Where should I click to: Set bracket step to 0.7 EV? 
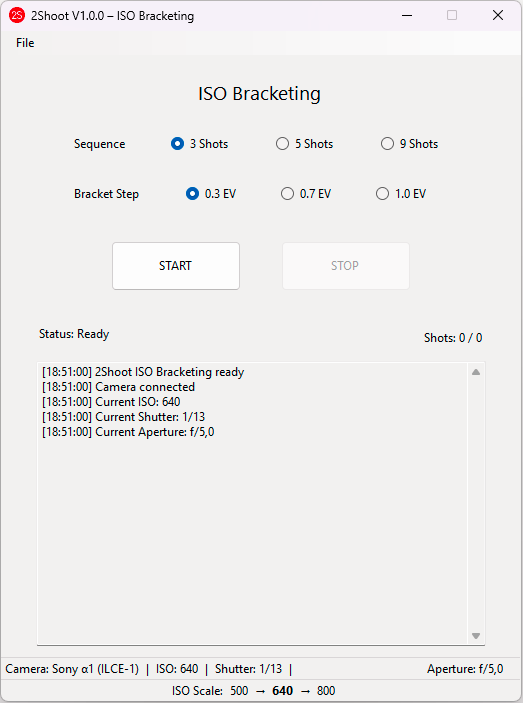[x=306, y=194]
